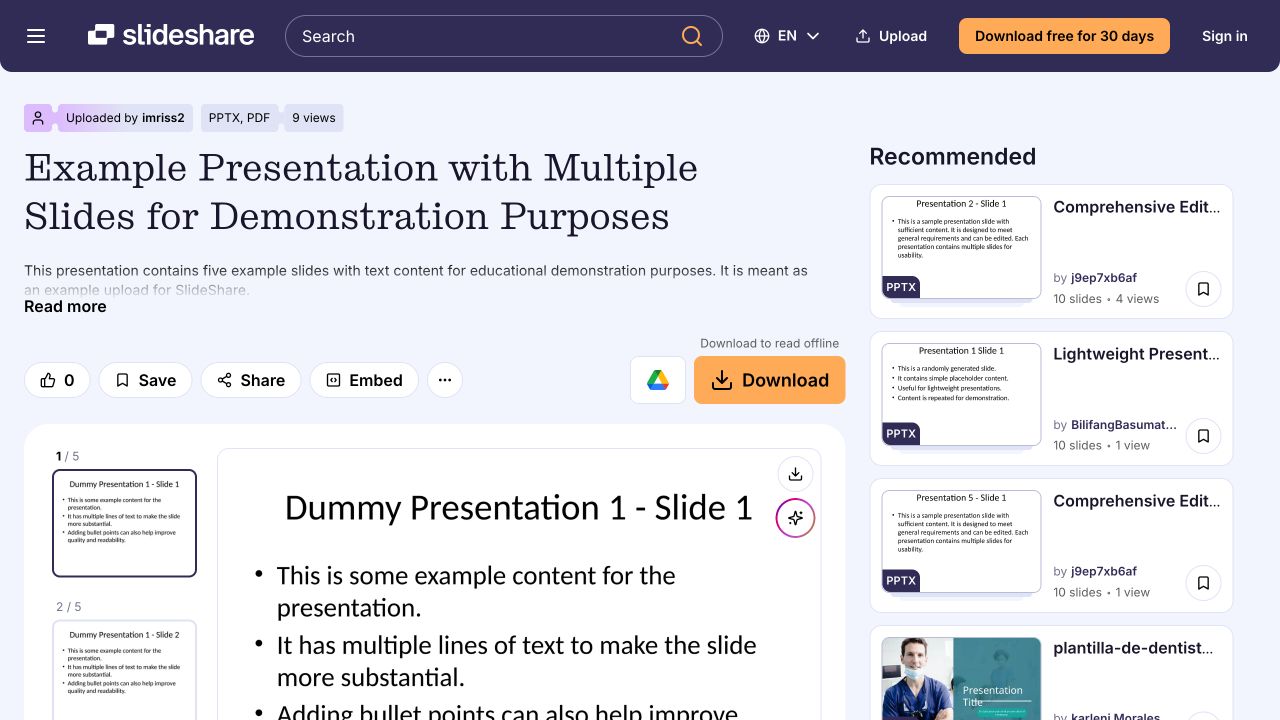Save the presentation using Save button

tap(145, 380)
